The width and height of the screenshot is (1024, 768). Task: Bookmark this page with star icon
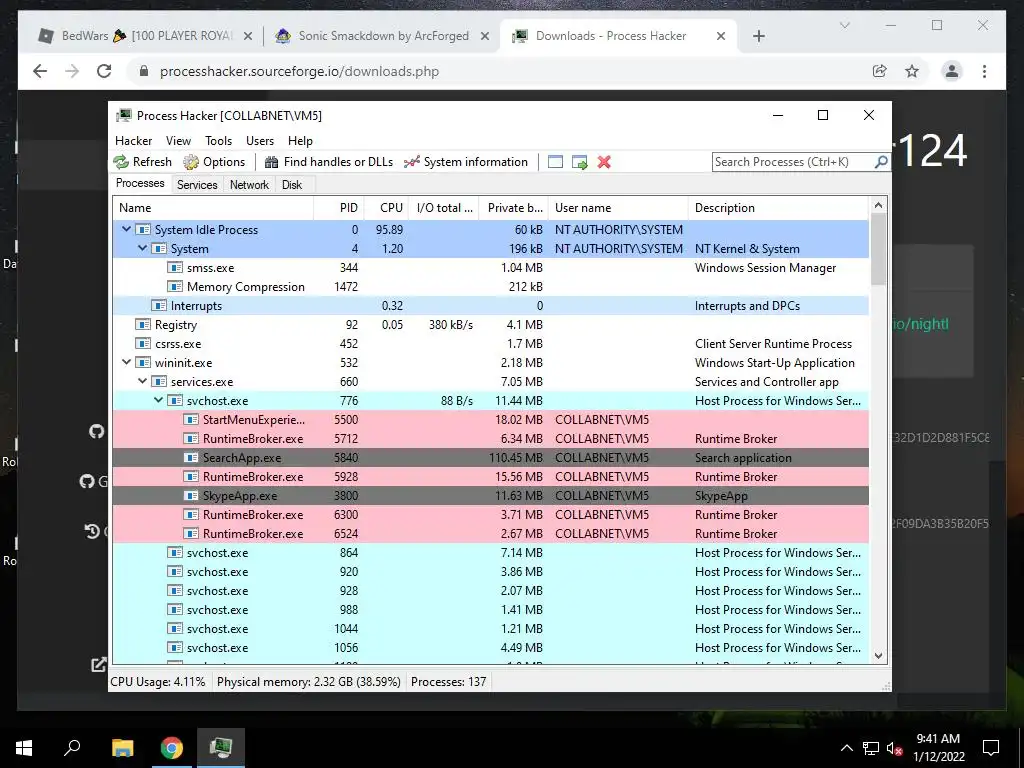point(912,71)
